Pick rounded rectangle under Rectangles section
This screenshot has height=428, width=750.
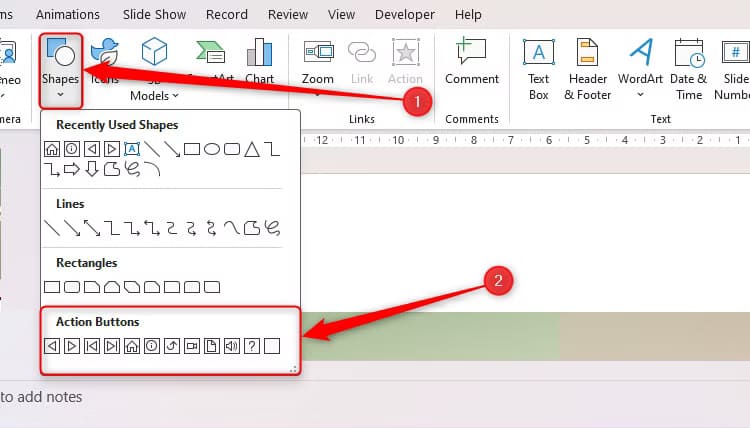pyautogui.click(x=72, y=287)
